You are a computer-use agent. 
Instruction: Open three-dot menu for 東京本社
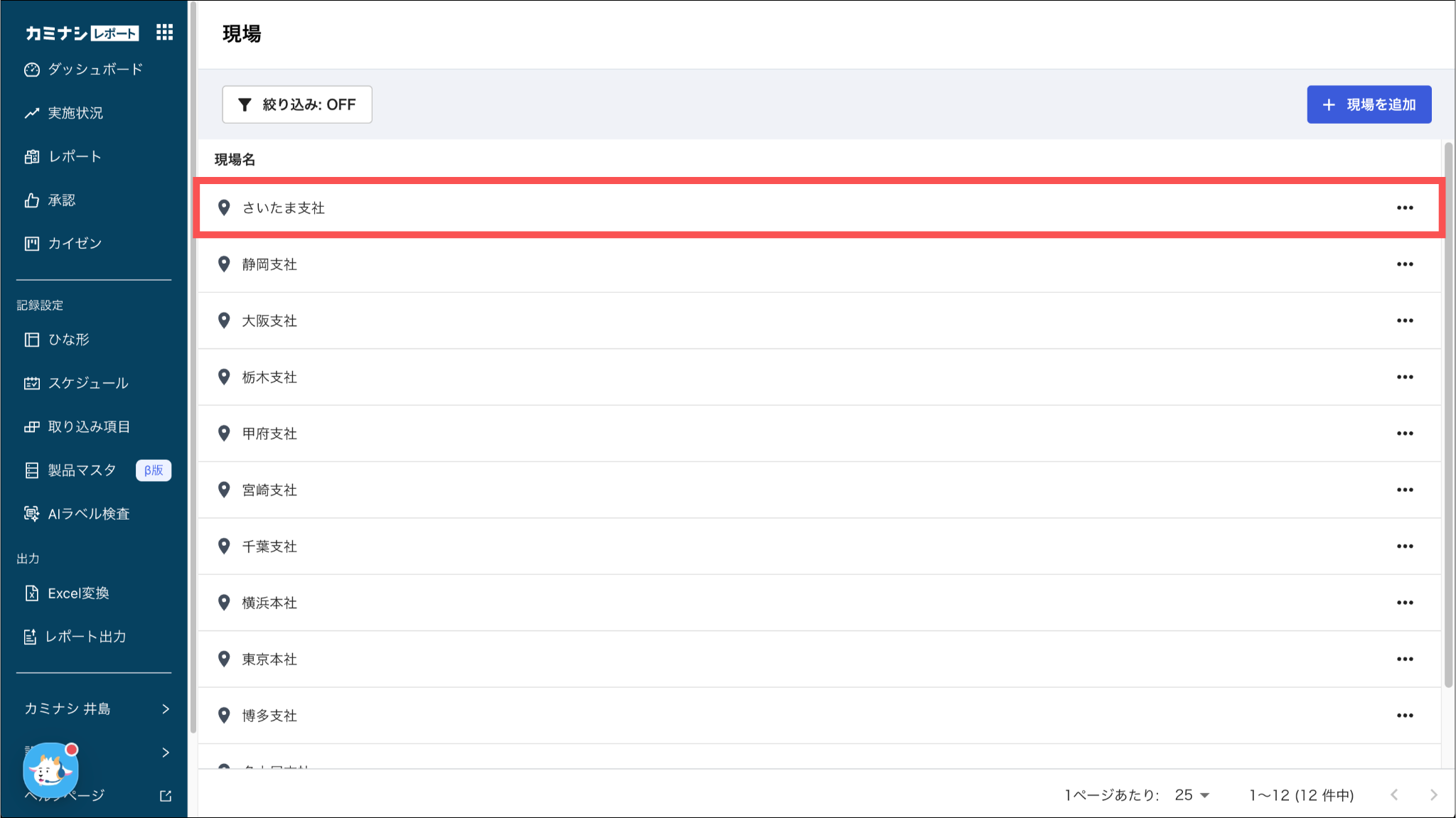(1404, 659)
